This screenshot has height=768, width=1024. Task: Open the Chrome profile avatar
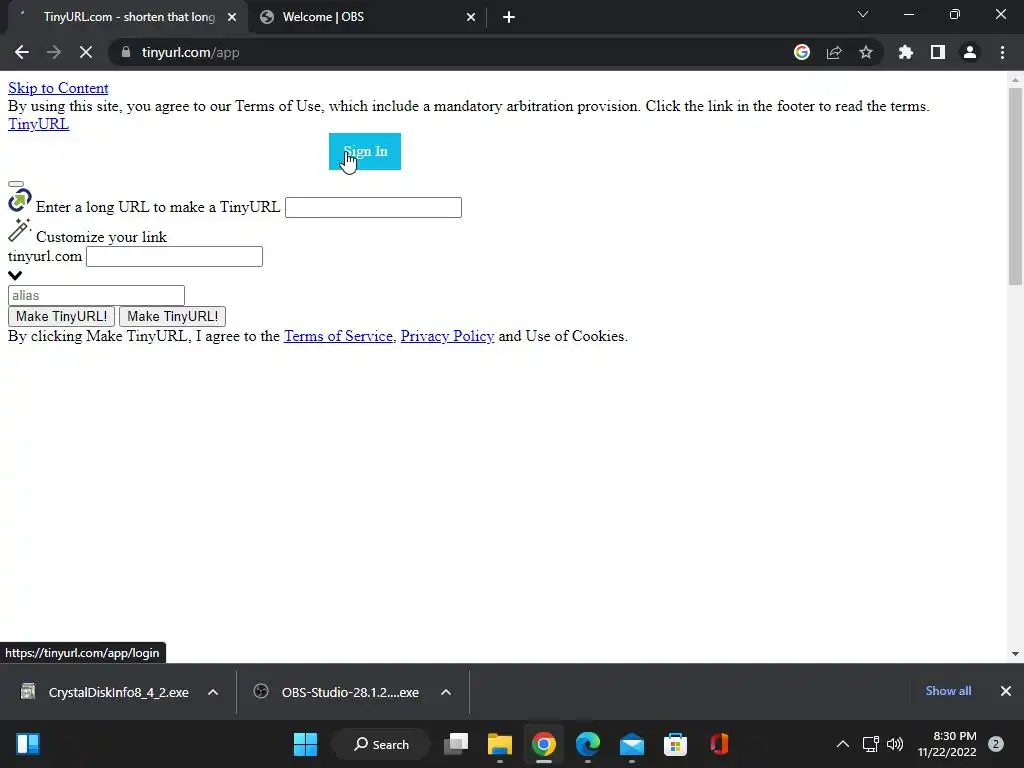pyautogui.click(x=970, y=52)
